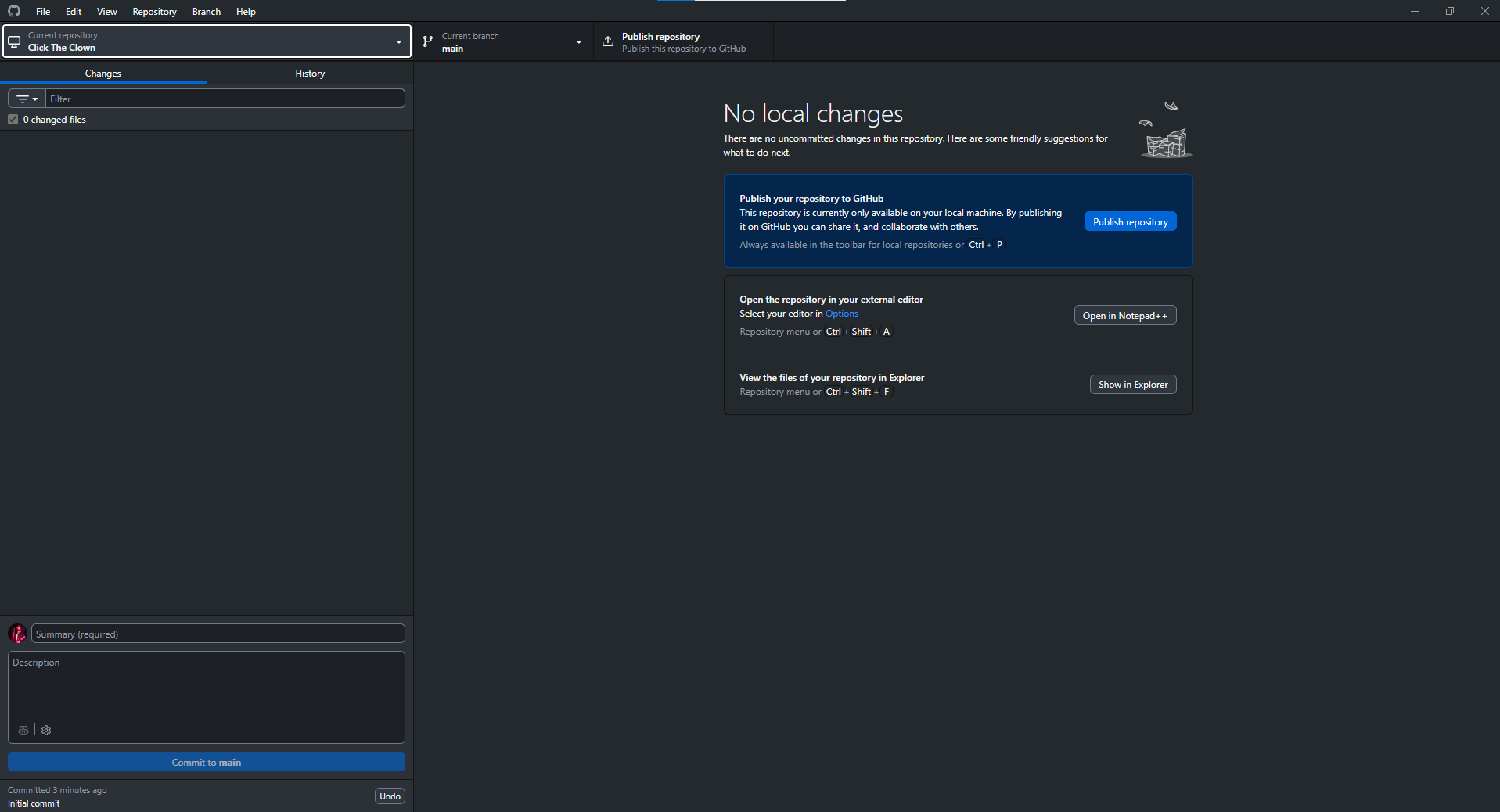Expand the Current repository dropdown
1500x812 pixels.
207,41
